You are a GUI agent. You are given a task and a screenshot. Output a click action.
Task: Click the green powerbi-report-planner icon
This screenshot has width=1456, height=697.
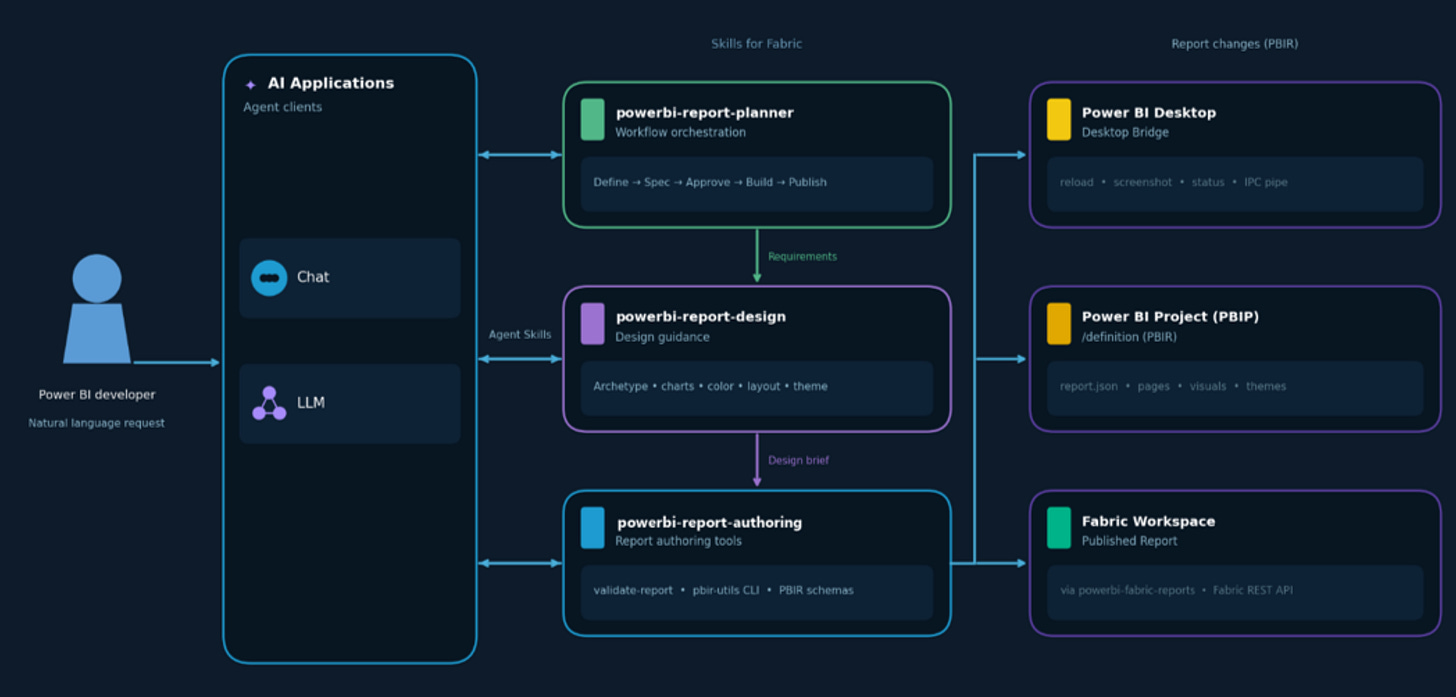[x=593, y=119]
